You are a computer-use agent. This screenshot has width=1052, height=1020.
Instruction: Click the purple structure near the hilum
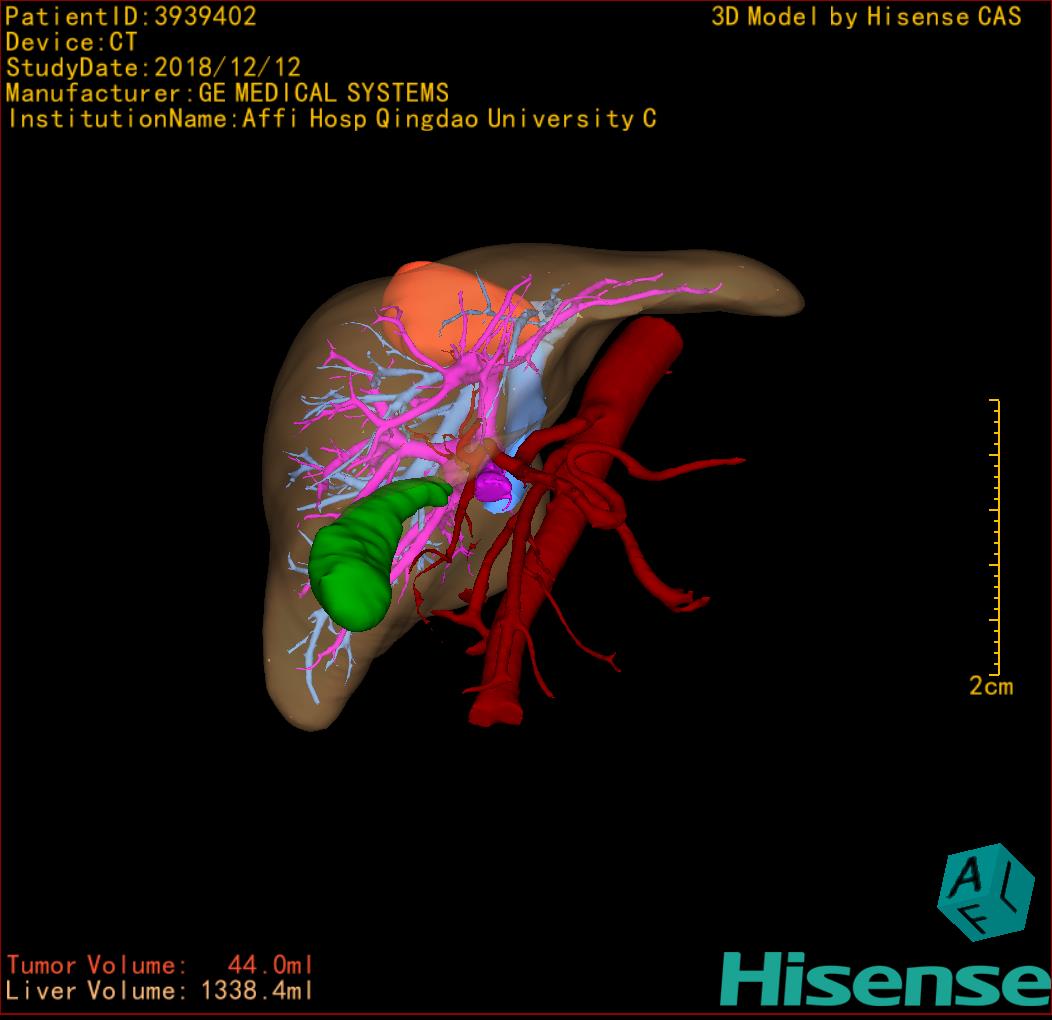[x=494, y=486]
